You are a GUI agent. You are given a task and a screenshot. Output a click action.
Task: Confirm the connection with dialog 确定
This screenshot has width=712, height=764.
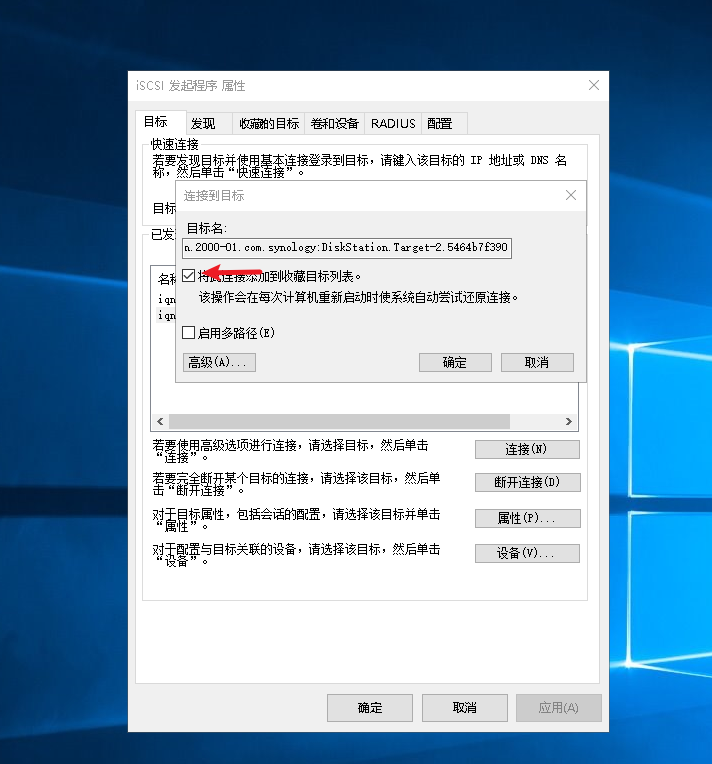click(455, 362)
